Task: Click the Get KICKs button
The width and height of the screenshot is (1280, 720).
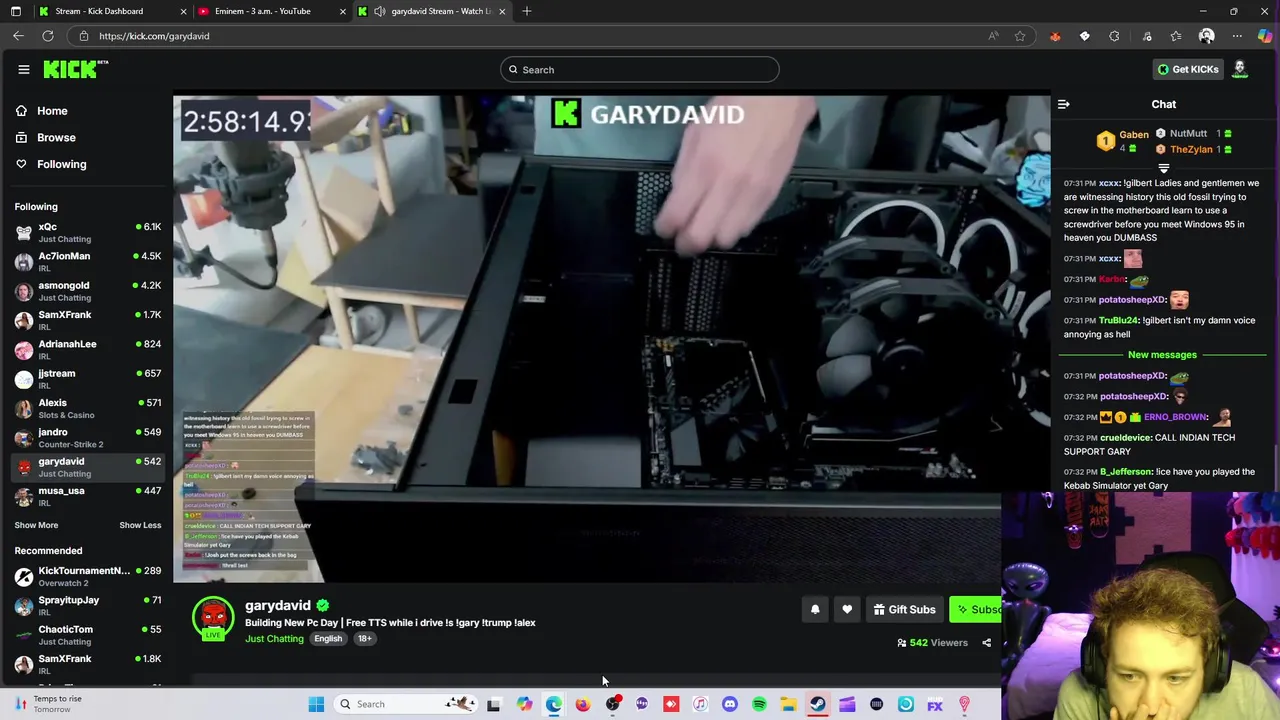Action: [1188, 69]
